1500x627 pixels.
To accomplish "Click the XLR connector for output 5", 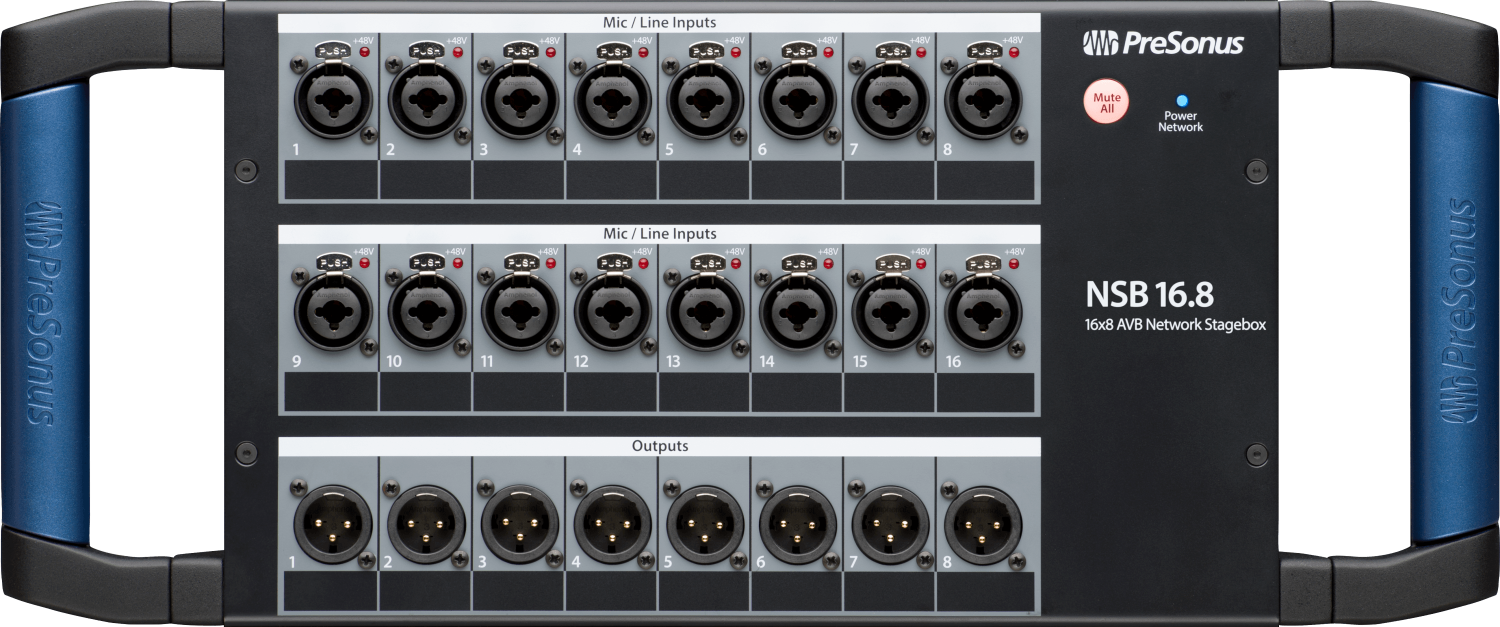I will [x=705, y=524].
